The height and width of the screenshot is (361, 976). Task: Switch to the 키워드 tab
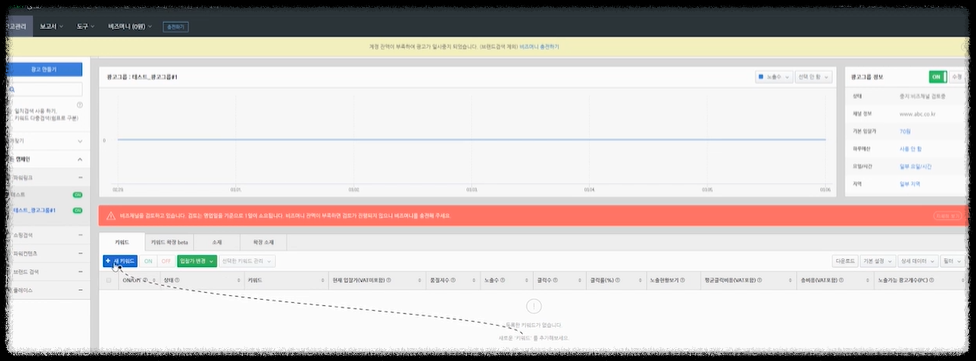[x=121, y=242]
